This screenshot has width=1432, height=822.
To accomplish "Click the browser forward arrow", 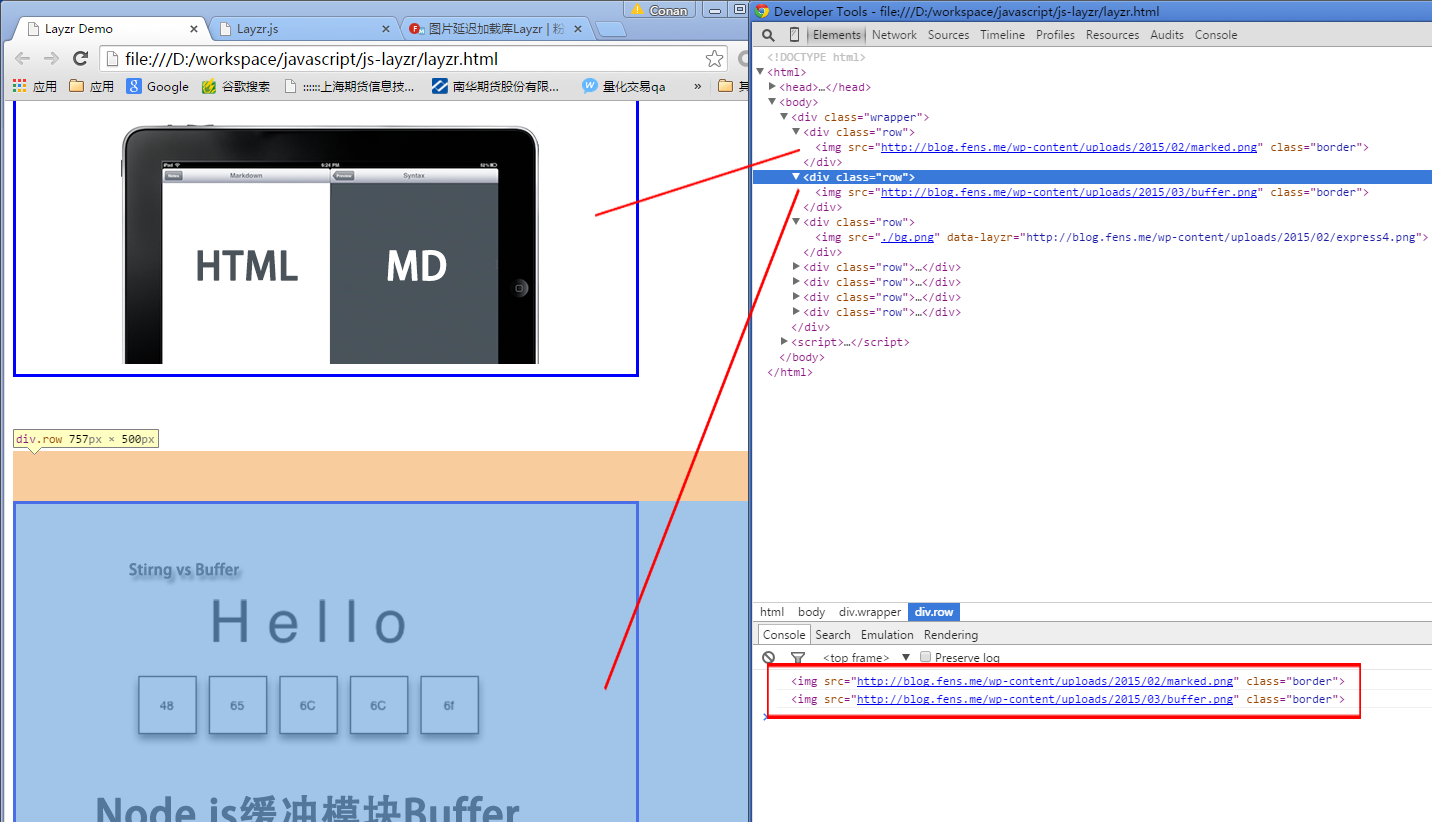I will 51,59.
